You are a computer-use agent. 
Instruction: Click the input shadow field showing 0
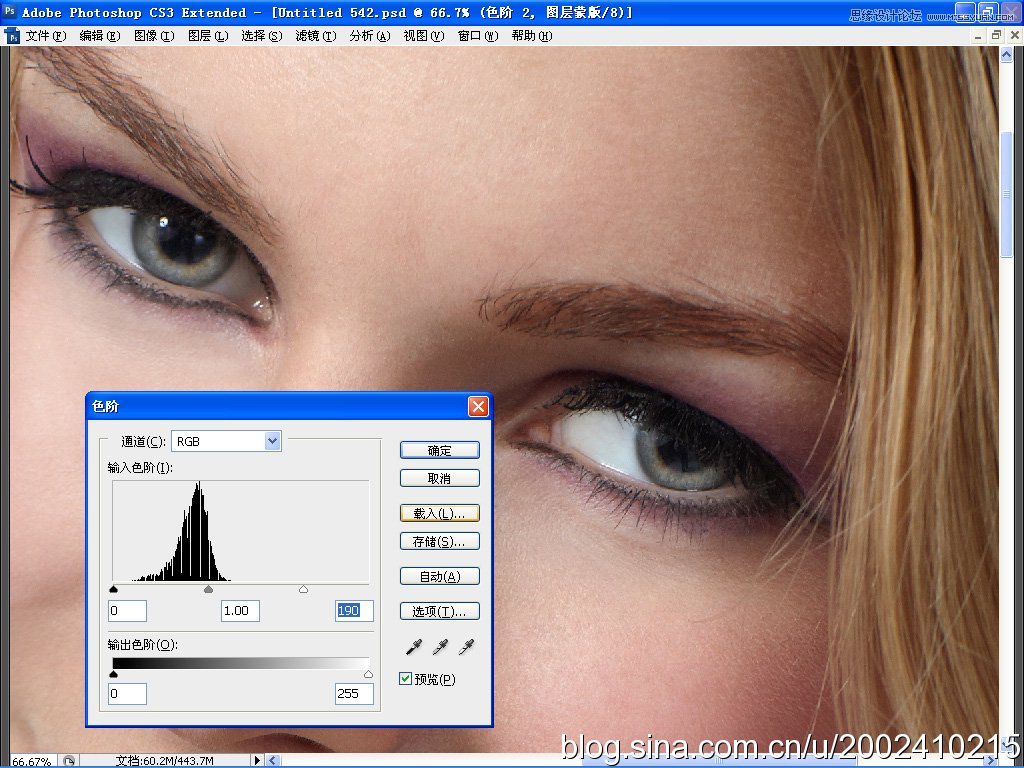(127, 611)
